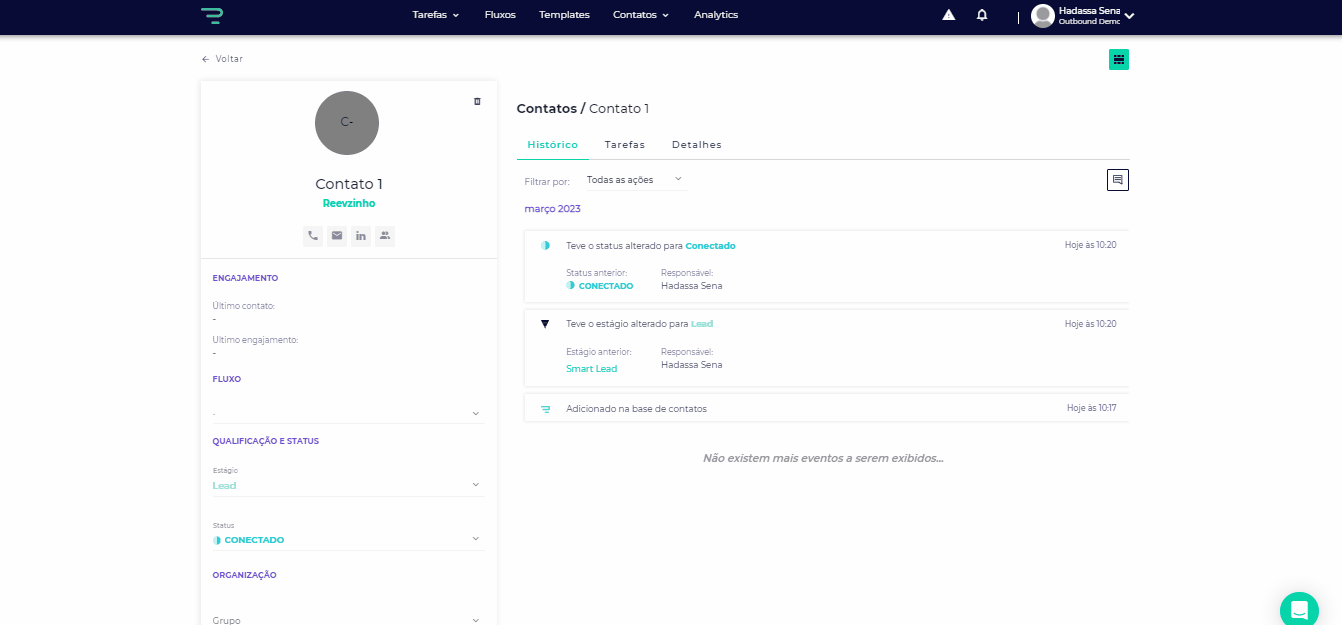1342x625 pixels.
Task: Open the contact's LinkedIn icon
Action: 361,236
